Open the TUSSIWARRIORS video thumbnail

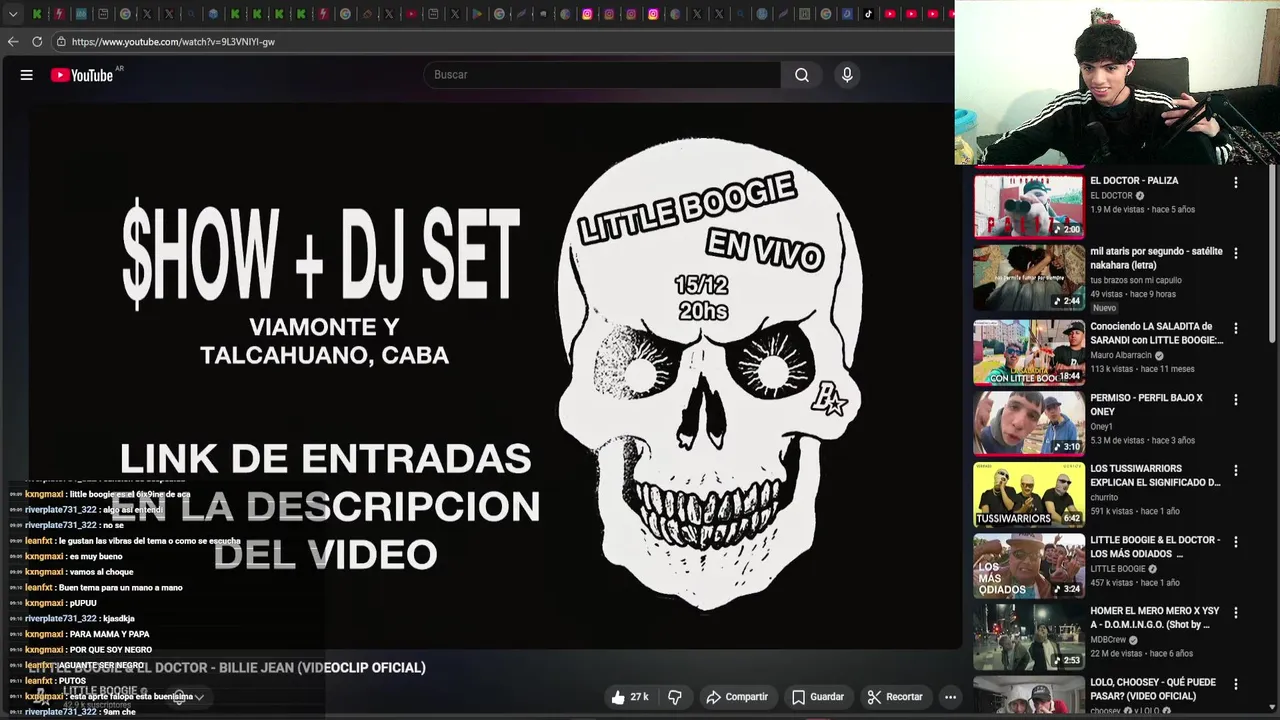pyautogui.click(x=1029, y=494)
